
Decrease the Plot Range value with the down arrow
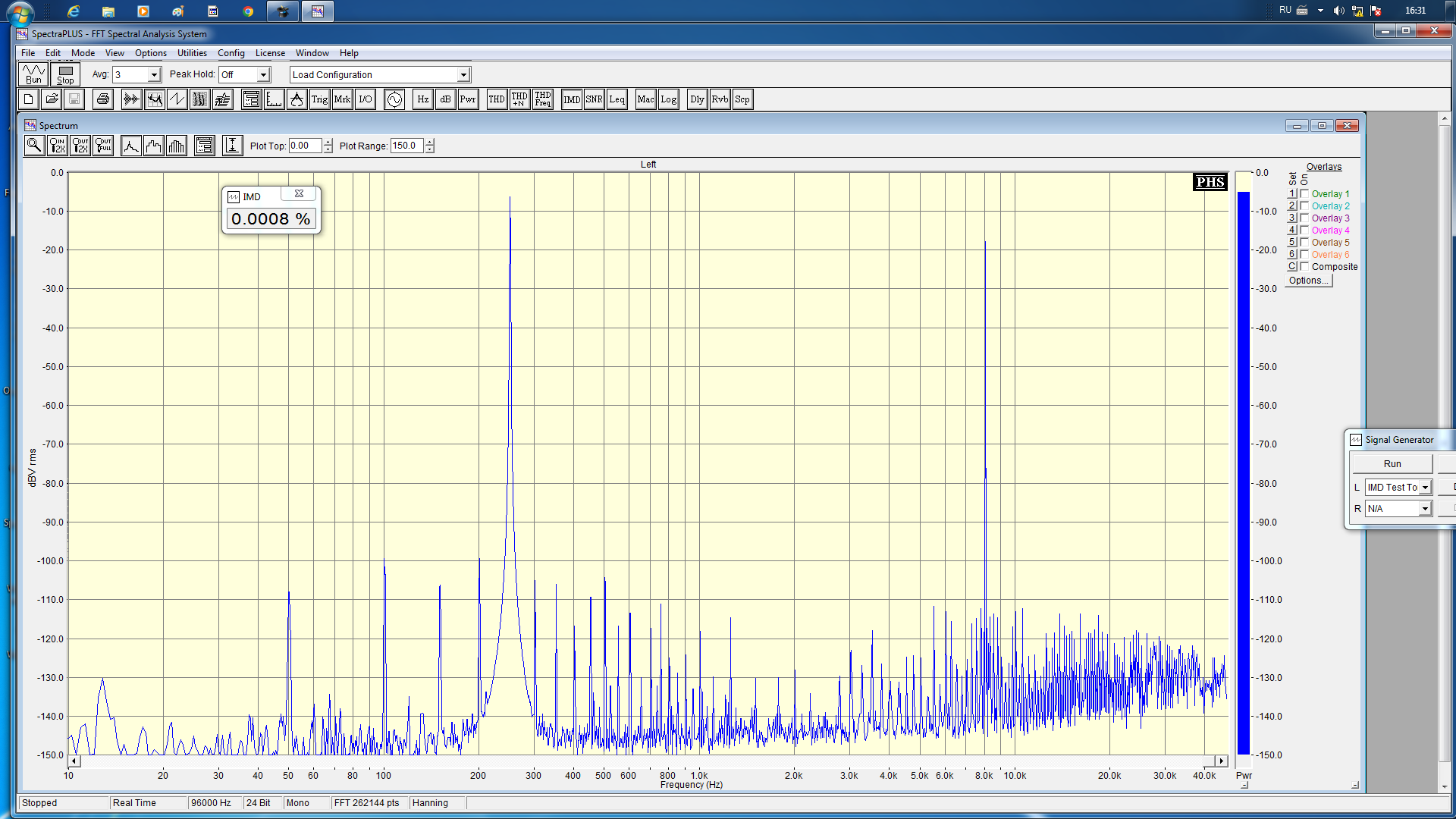(x=429, y=149)
